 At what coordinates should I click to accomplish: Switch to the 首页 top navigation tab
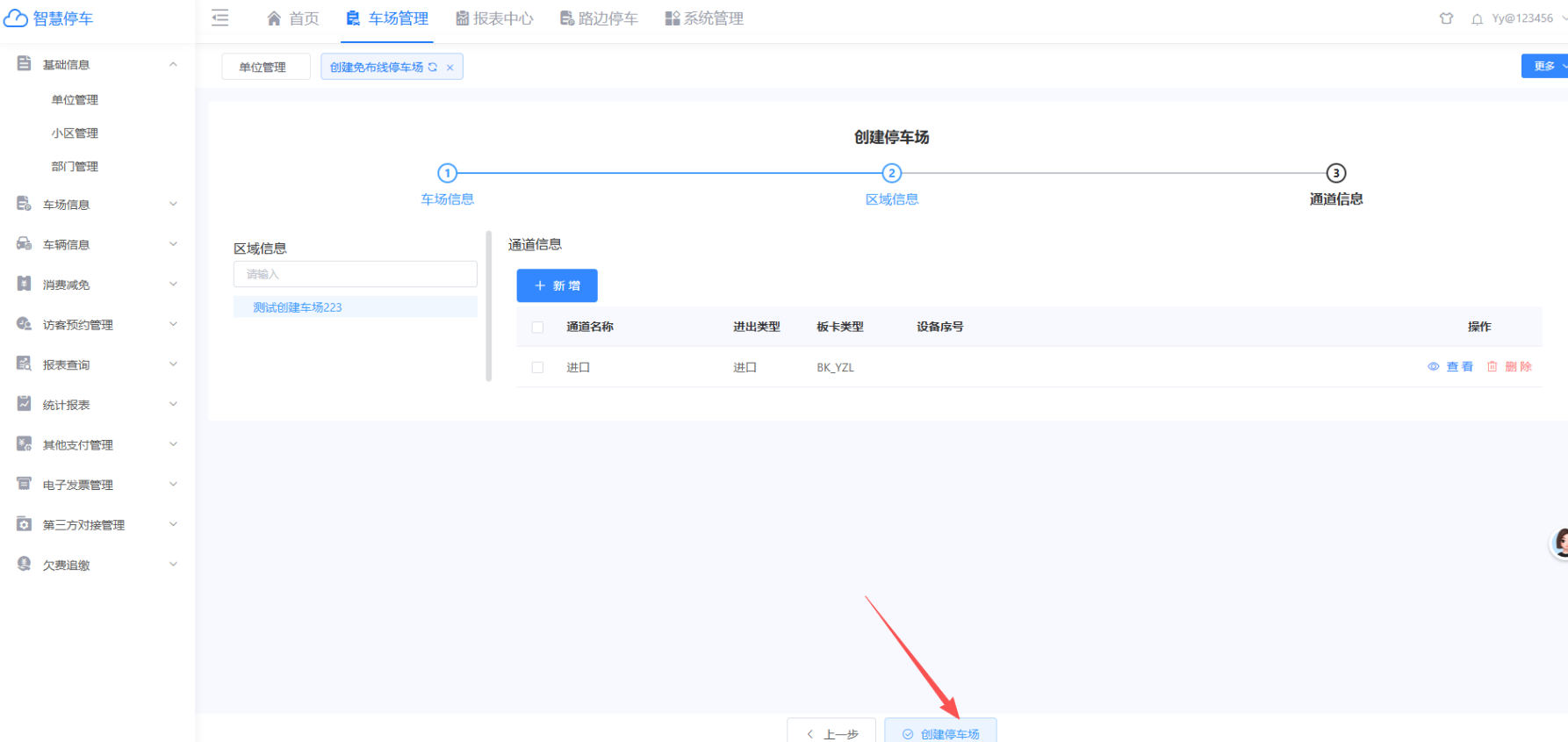click(x=293, y=18)
